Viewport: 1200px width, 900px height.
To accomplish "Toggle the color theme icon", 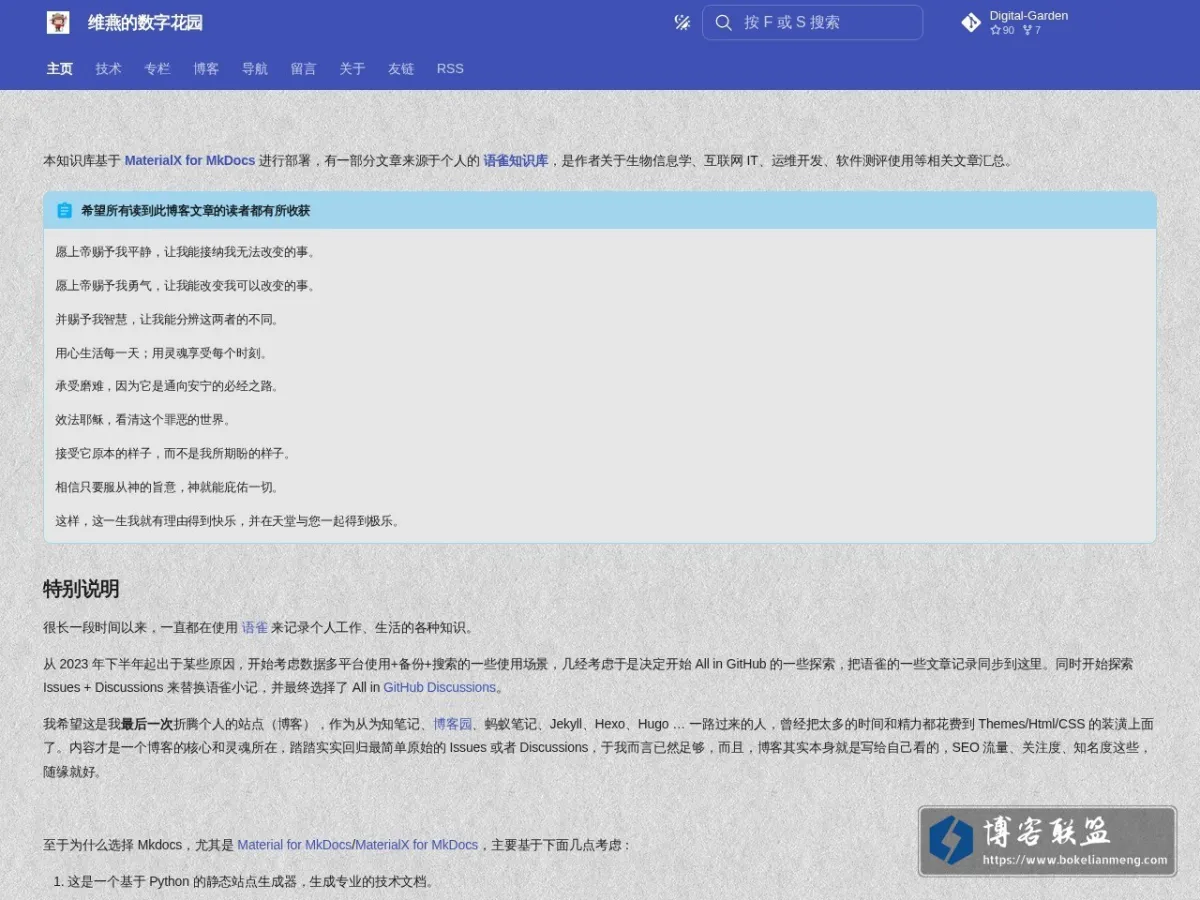I will pyautogui.click(x=682, y=22).
